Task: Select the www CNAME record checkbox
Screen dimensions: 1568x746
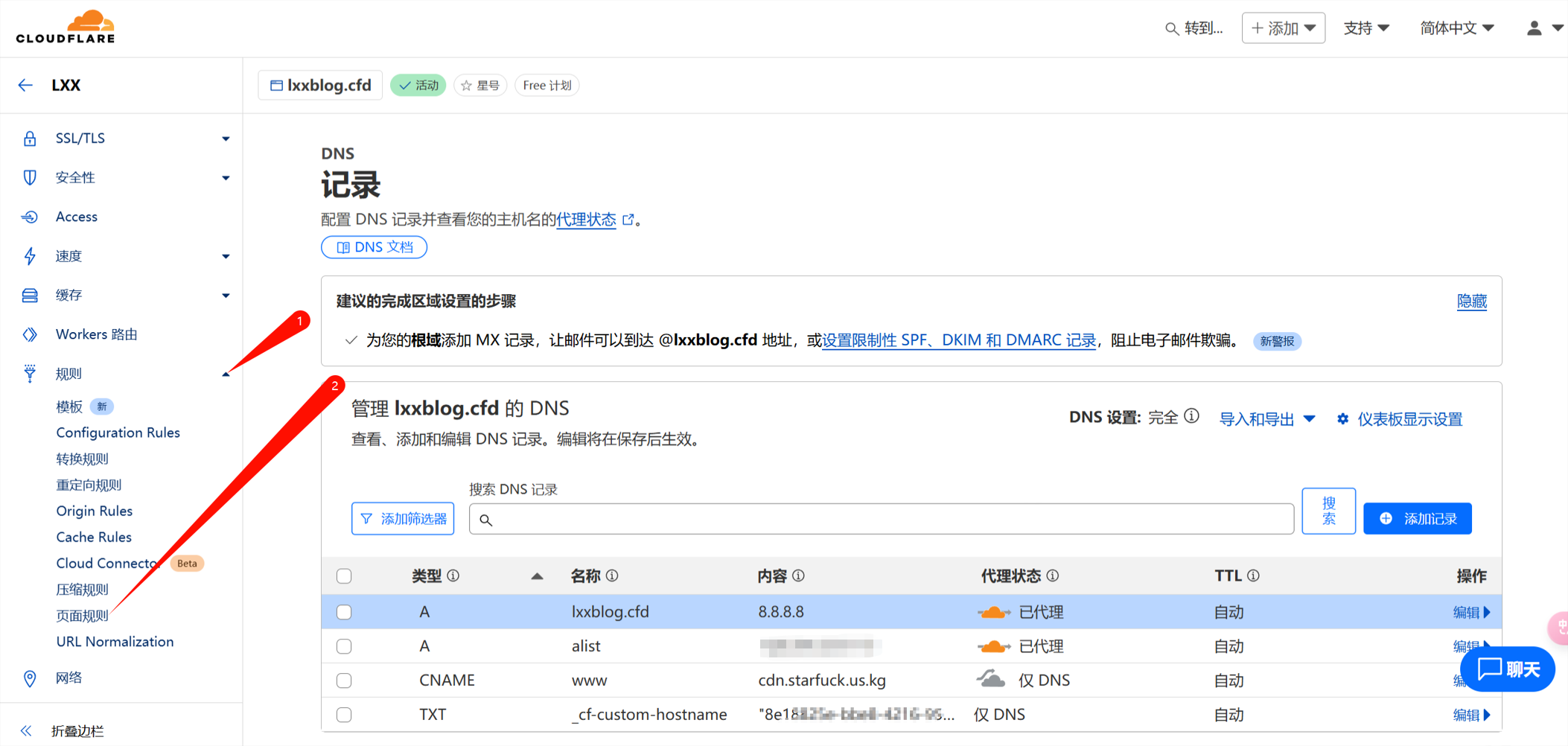Action: tap(344, 680)
